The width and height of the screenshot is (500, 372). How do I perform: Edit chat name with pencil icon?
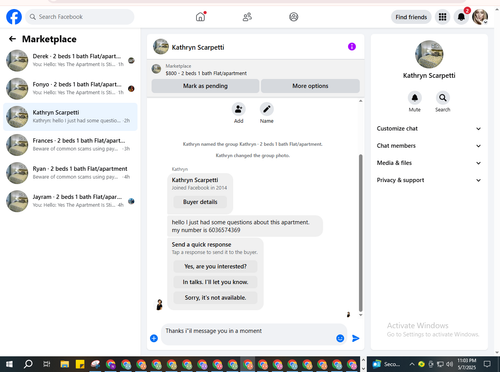[x=267, y=109]
